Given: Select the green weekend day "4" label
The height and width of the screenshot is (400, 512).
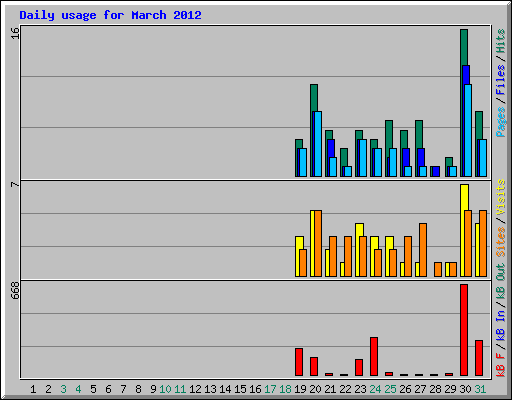Looking at the screenshot, I should (78, 389).
